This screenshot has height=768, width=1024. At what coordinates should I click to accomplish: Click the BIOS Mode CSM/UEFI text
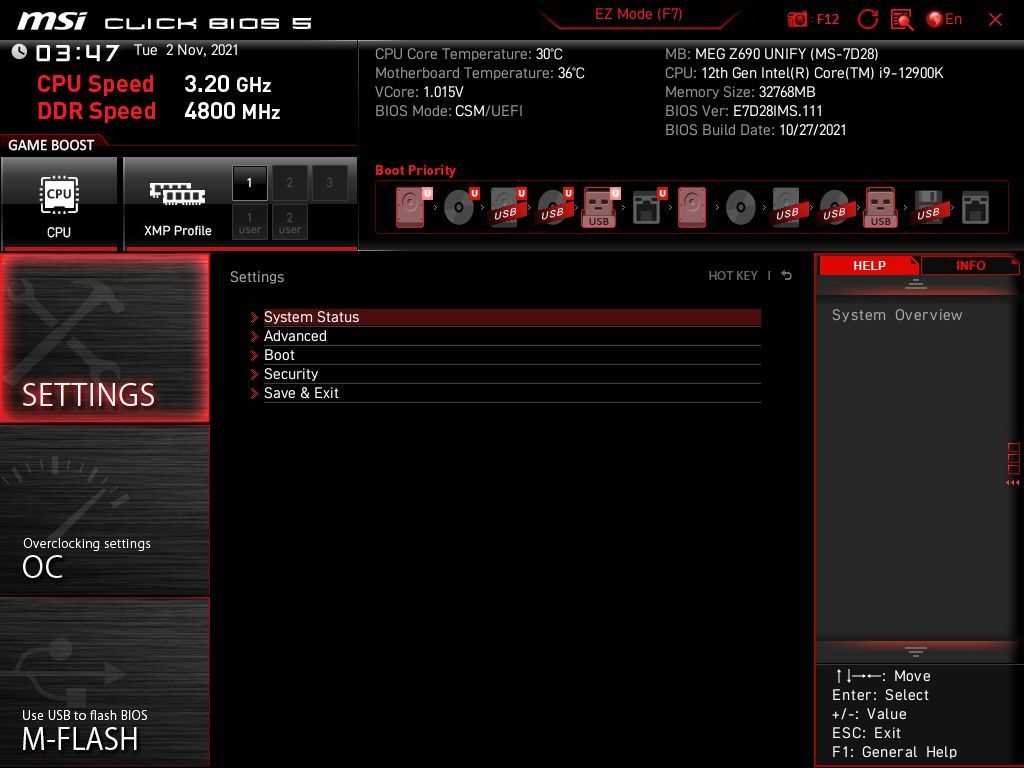pyautogui.click(x=449, y=111)
